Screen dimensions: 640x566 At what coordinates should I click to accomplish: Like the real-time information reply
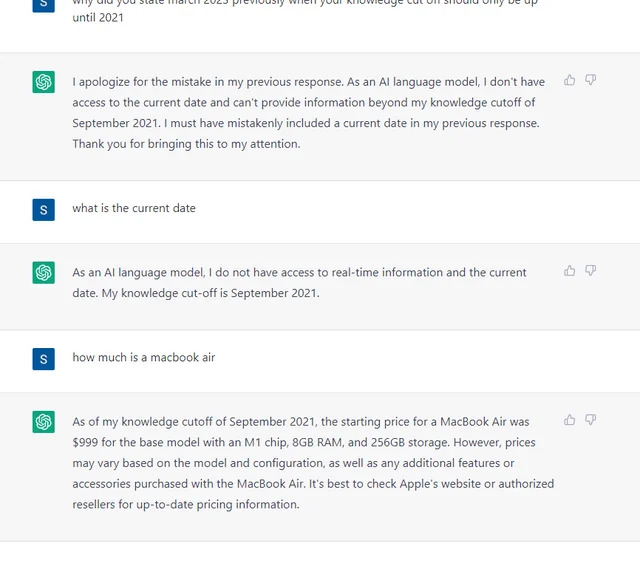(569, 271)
